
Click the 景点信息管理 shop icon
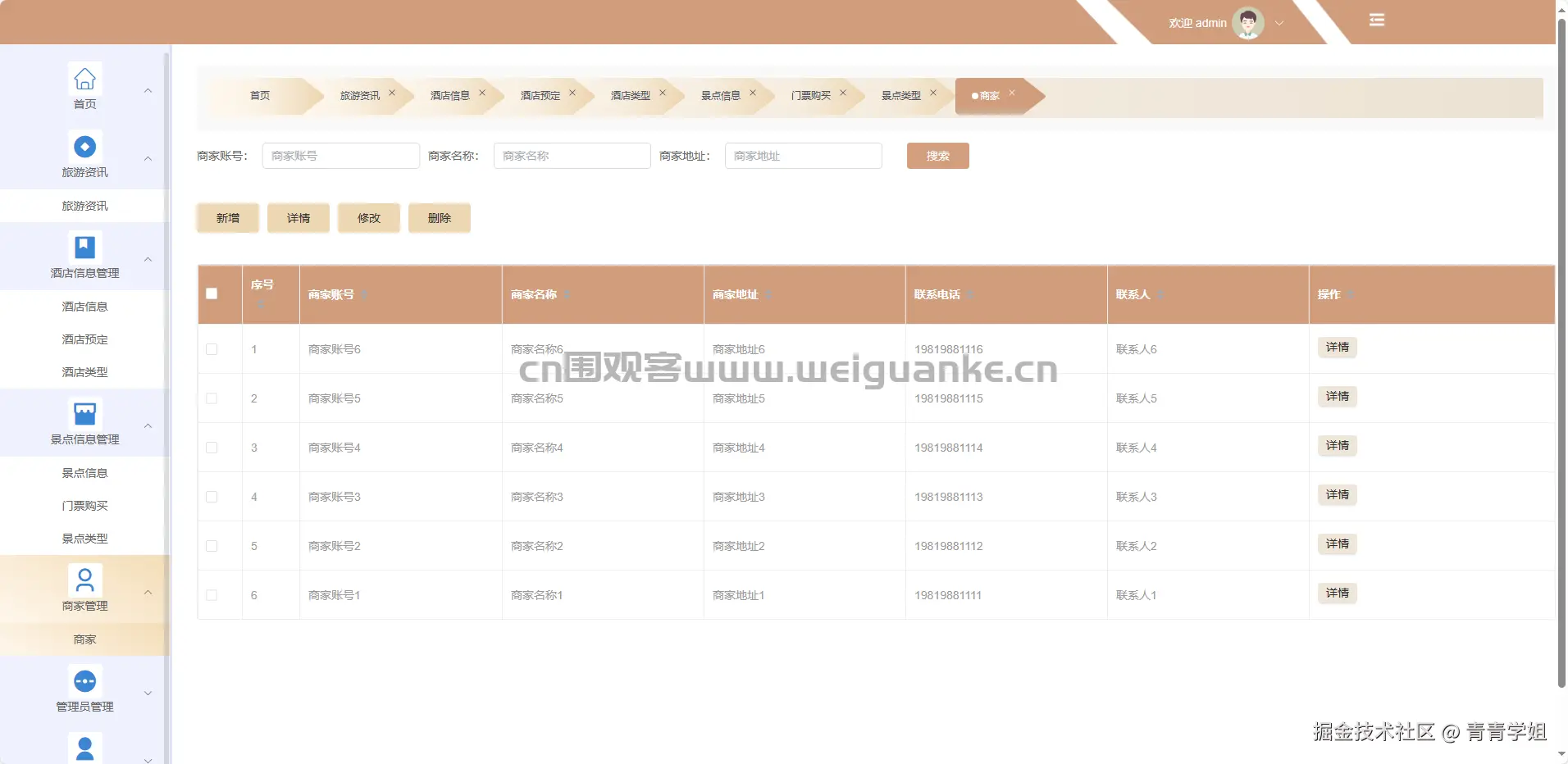(84, 413)
